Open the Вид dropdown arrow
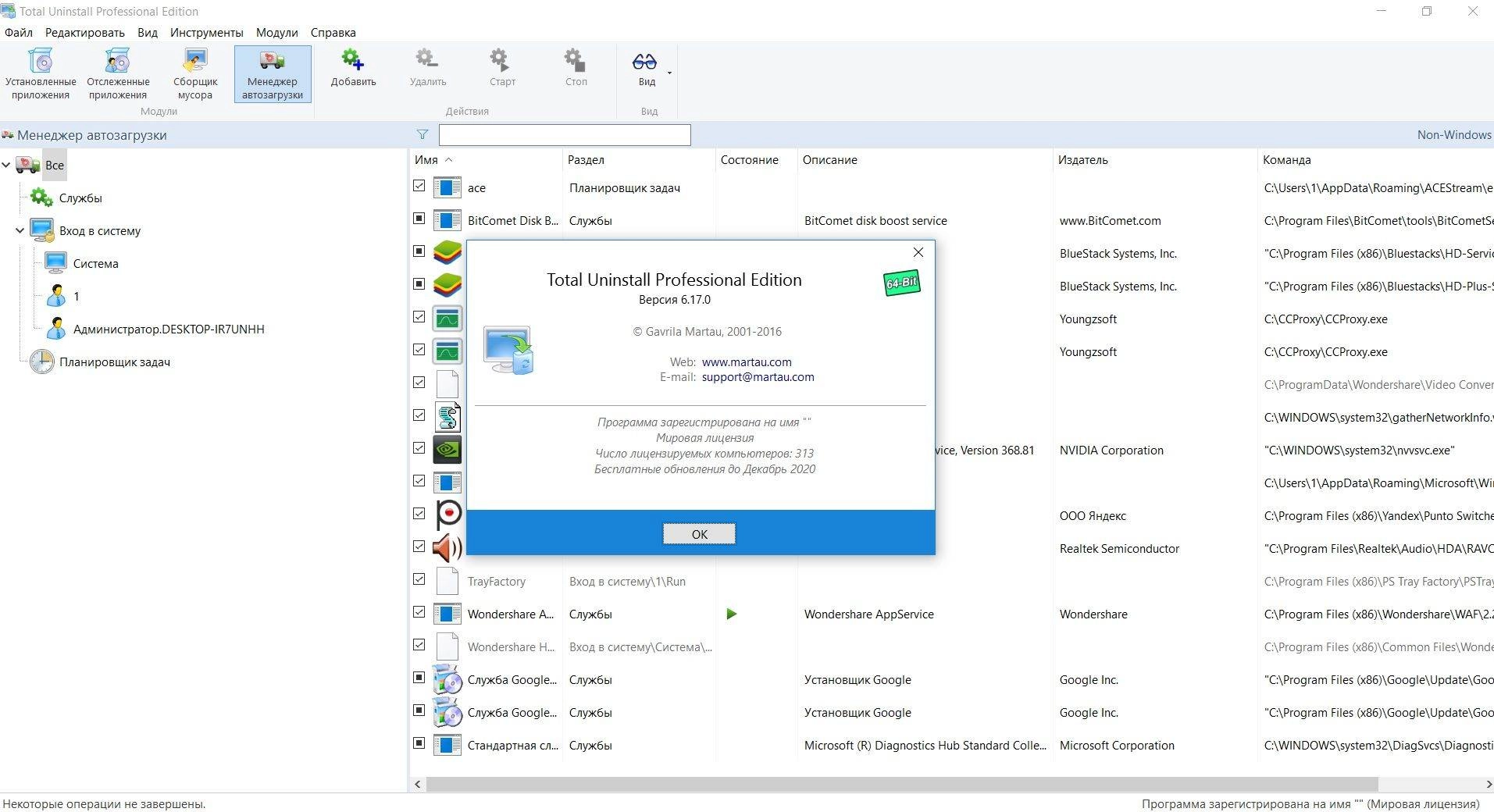The width and height of the screenshot is (1494, 812). [x=669, y=73]
